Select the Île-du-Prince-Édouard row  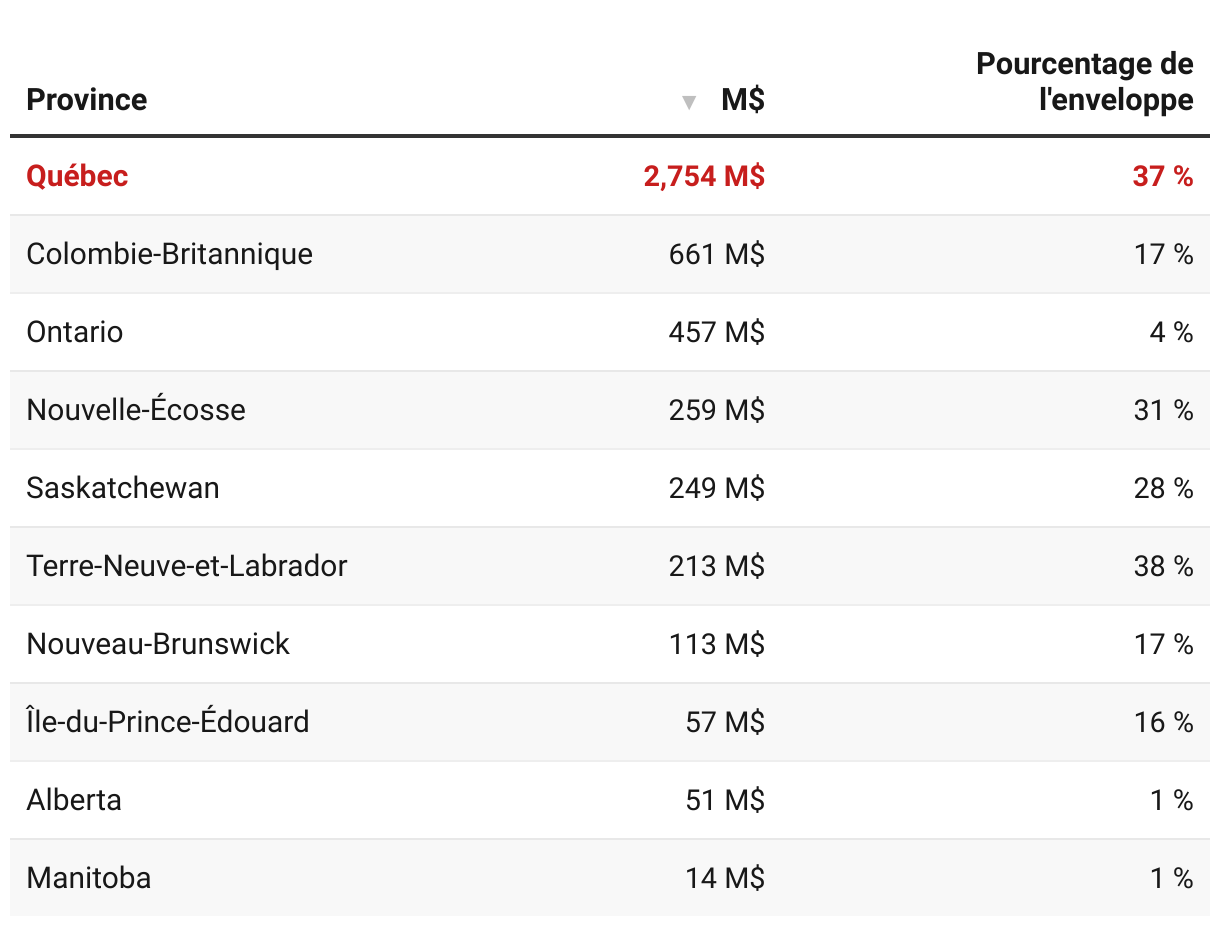[610, 722]
